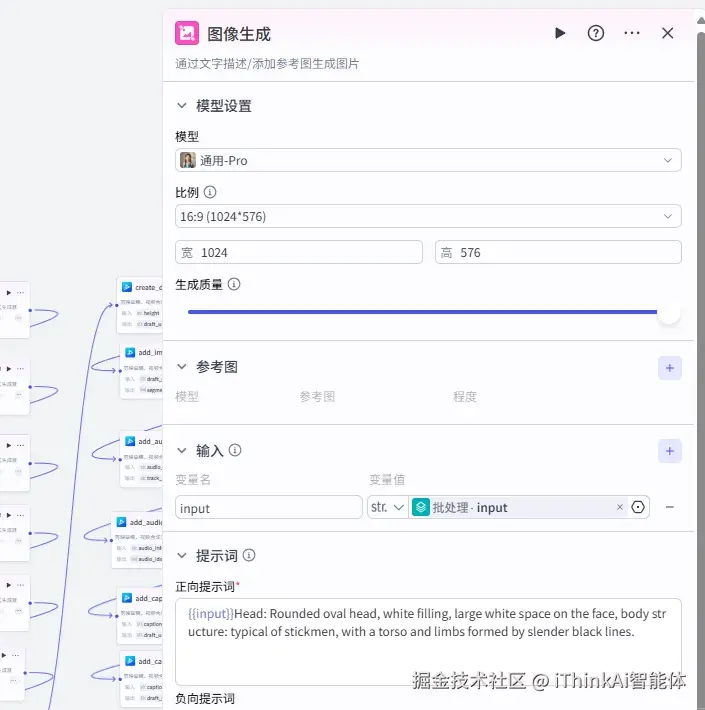This screenshot has width=705, height=710.
Task: Open the str. type dropdown
Action: (388, 507)
